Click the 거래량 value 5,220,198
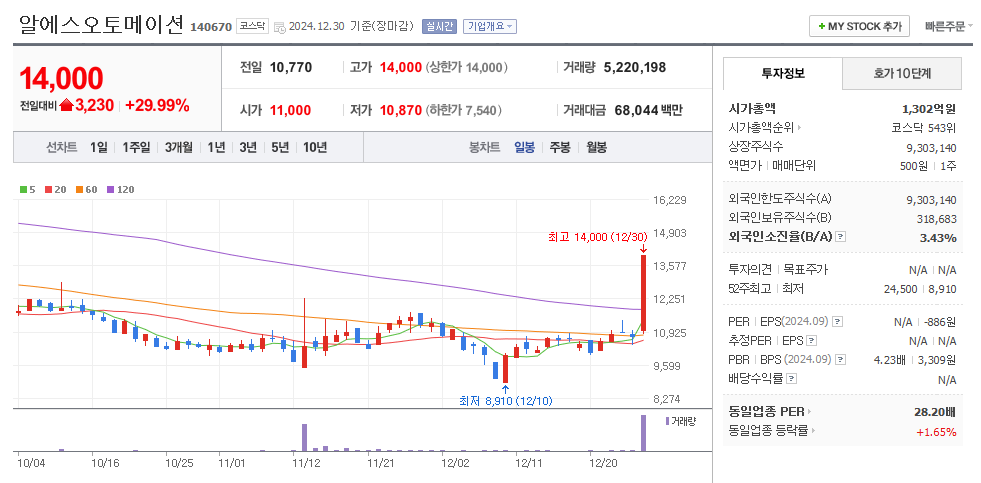Image resolution: width=981 pixels, height=483 pixels. pos(634,68)
